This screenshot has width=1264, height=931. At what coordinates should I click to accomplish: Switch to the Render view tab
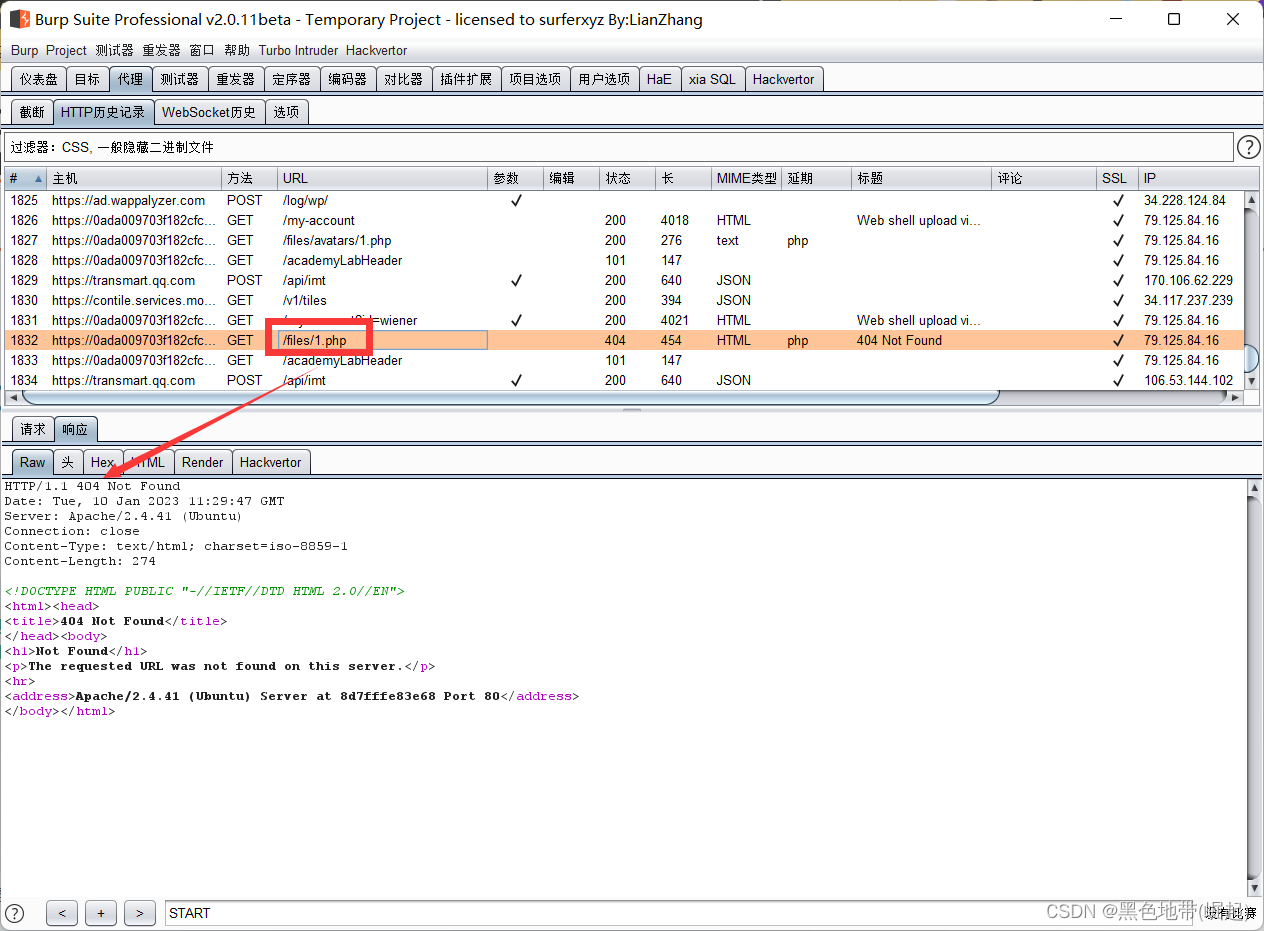pyautogui.click(x=203, y=462)
